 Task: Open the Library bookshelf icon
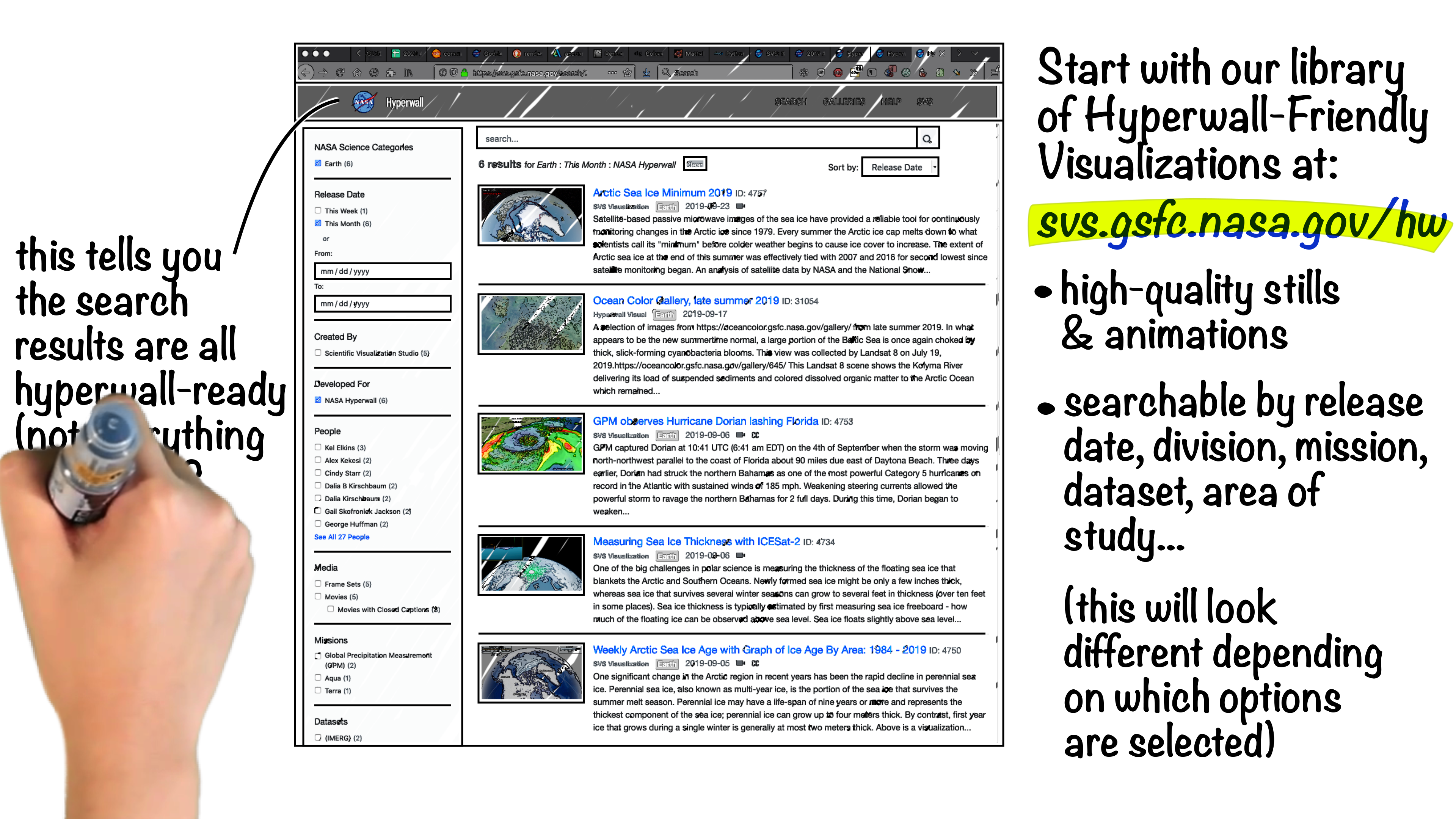pyautogui.click(x=408, y=72)
